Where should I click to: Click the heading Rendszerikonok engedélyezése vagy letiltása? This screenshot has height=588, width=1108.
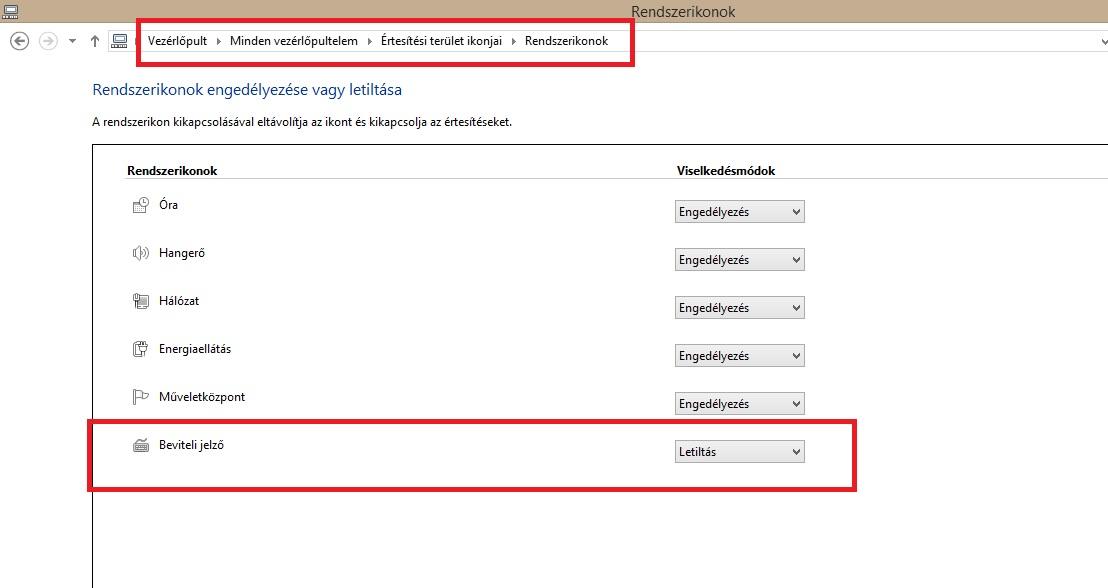tap(247, 90)
